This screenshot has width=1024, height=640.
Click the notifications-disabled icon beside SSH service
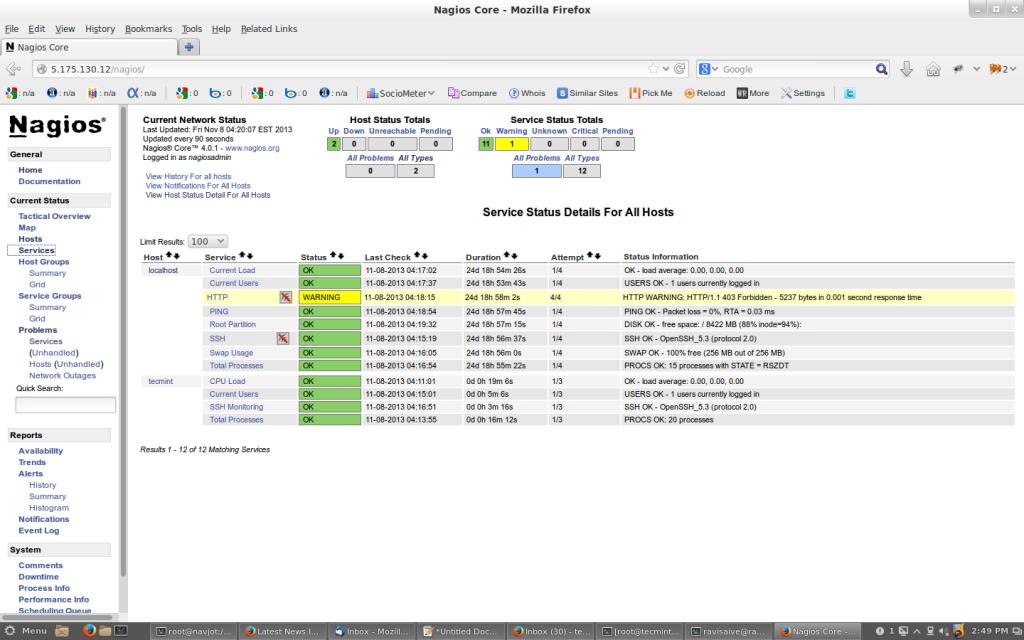pyautogui.click(x=283, y=338)
